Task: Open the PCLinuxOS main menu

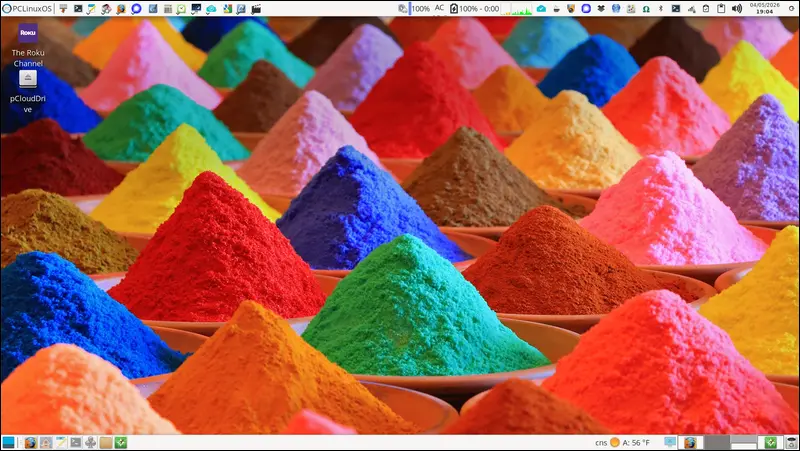Action: coord(27,9)
